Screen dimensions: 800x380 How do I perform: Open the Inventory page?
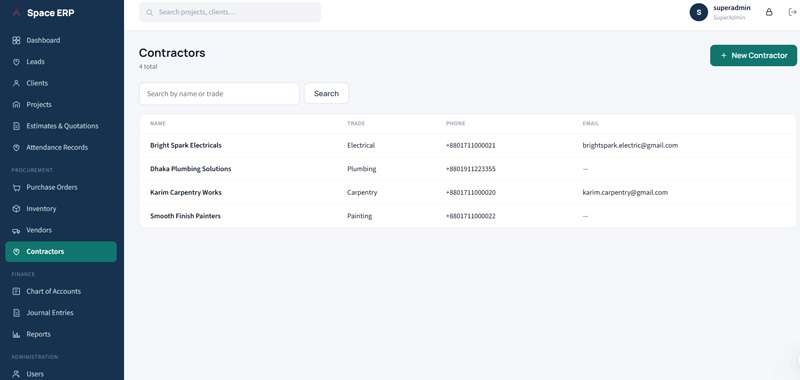click(61, 209)
